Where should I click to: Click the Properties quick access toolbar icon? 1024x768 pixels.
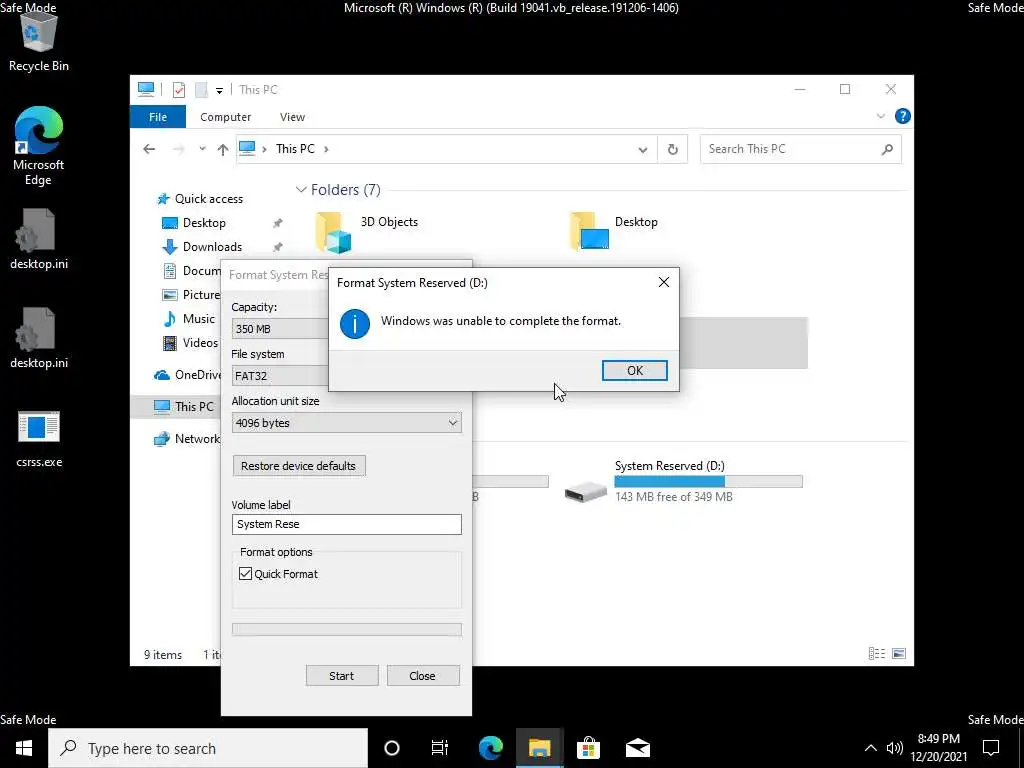[x=178, y=90]
